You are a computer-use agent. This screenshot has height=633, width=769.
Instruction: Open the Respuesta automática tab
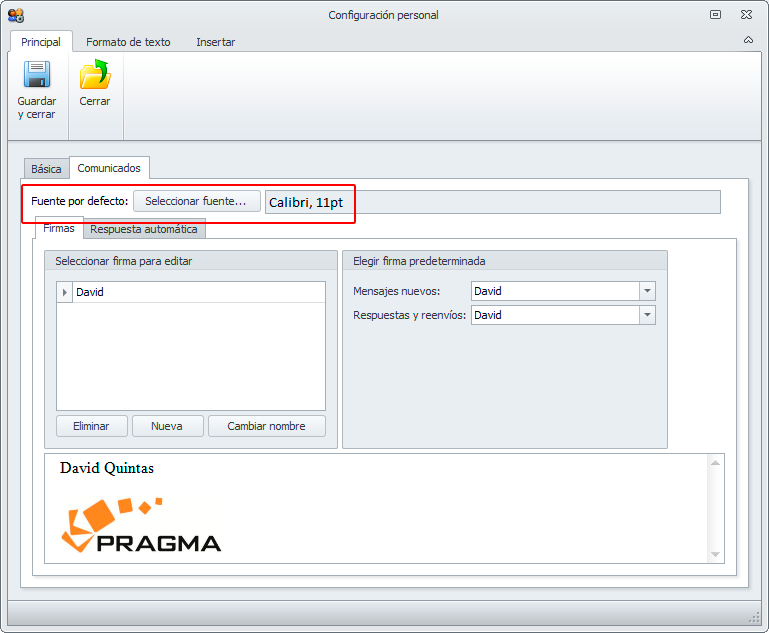click(144, 229)
